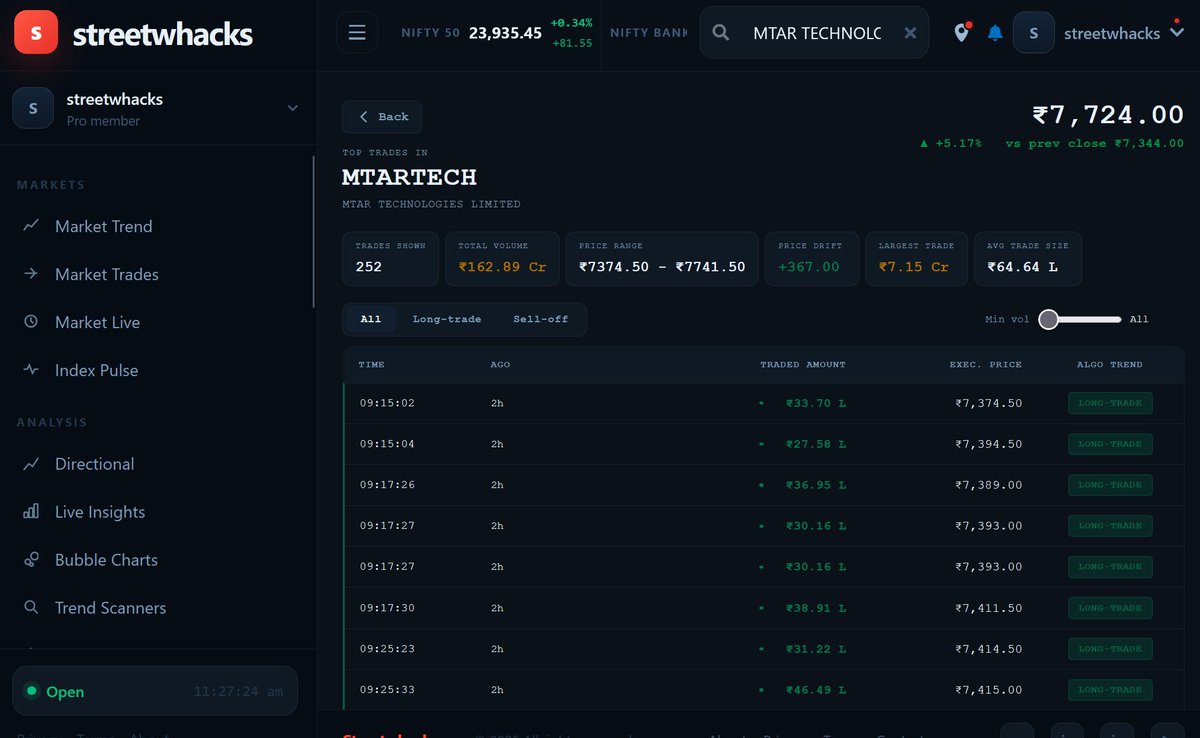Click the Algo Trend column header
The height and width of the screenshot is (738, 1200).
click(1110, 365)
